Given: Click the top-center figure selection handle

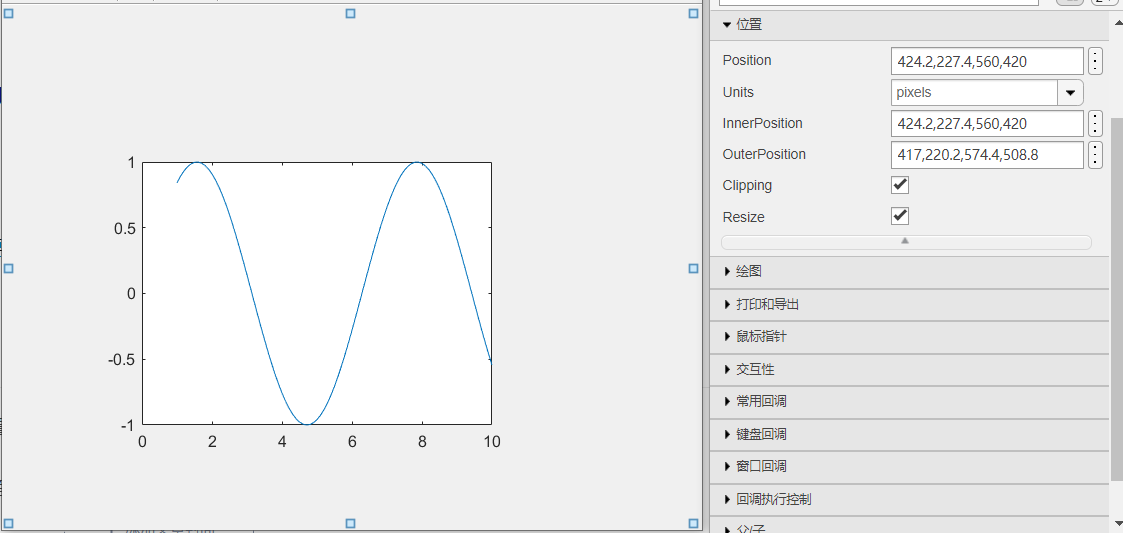Looking at the screenshot, I should point(350,13).
